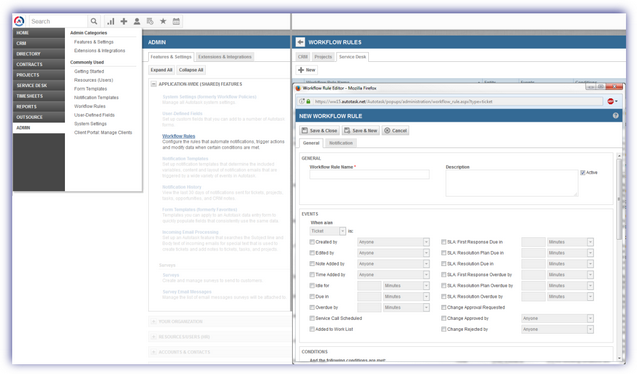Collapse Application-Wide Shared Features section
The image size is (637, 374).
154,84
